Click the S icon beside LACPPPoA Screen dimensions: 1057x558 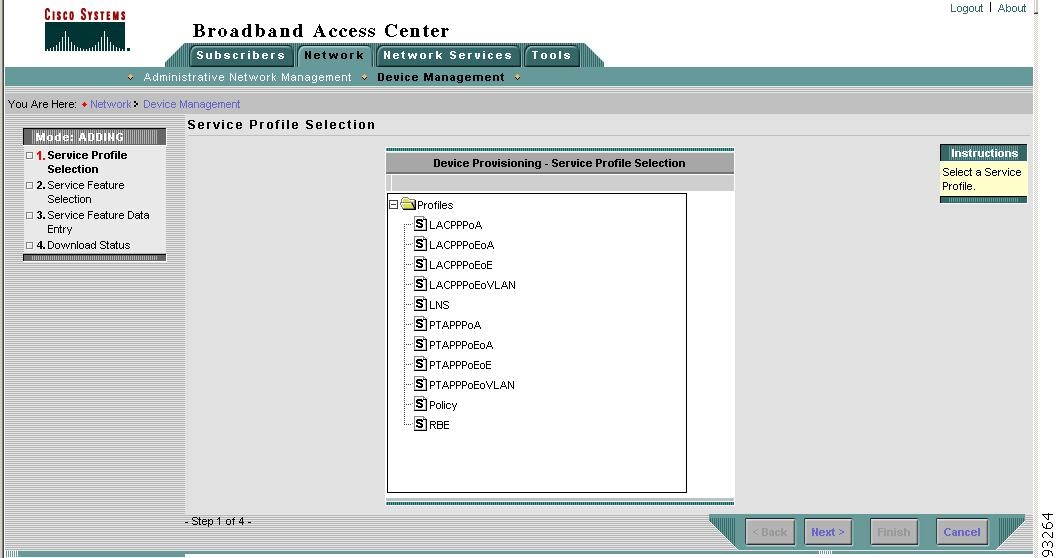pyautogui.click(x=420, y=224)
